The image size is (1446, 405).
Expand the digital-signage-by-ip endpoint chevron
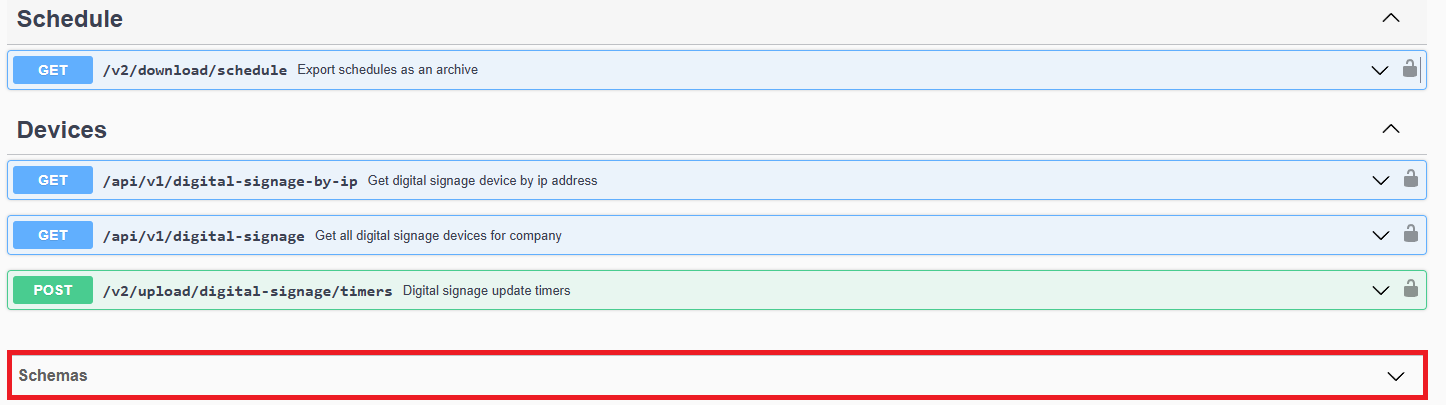1381,181
